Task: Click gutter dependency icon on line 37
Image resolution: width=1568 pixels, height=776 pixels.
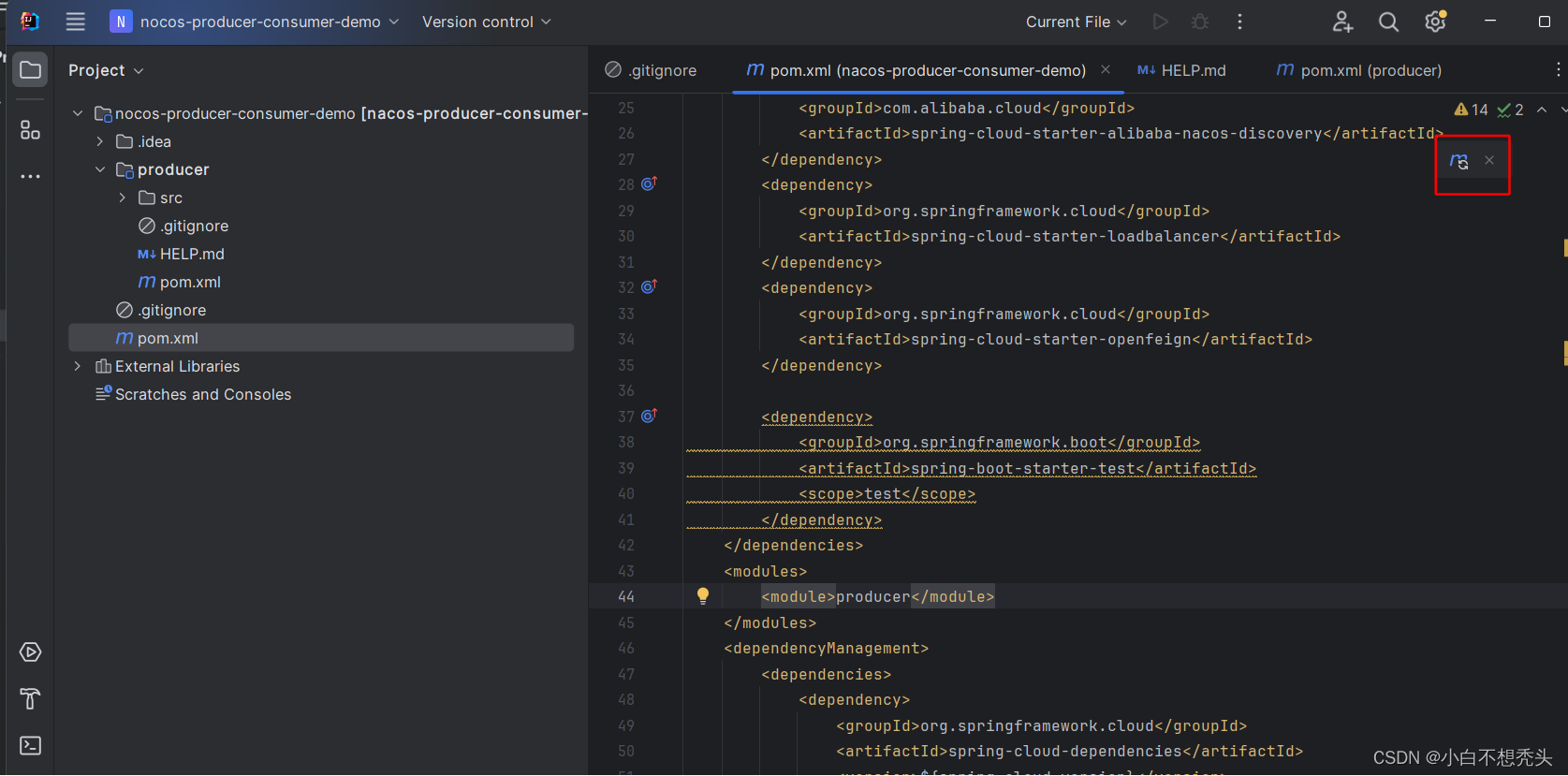Action: (649, 416)
